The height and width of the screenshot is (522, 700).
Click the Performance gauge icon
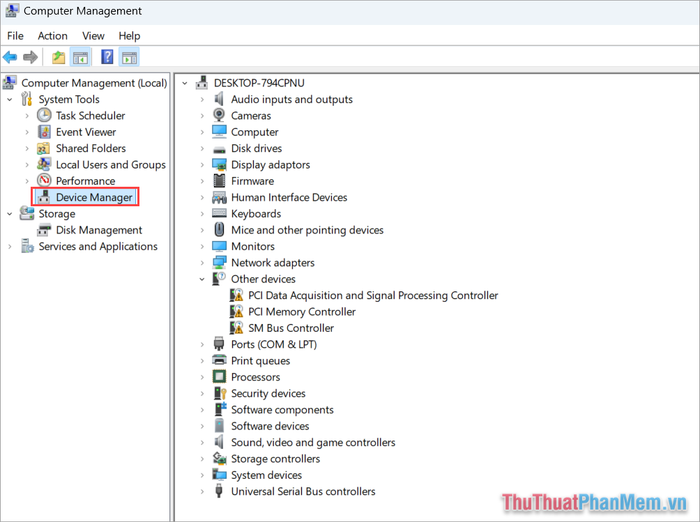click(x=44, y=181)
